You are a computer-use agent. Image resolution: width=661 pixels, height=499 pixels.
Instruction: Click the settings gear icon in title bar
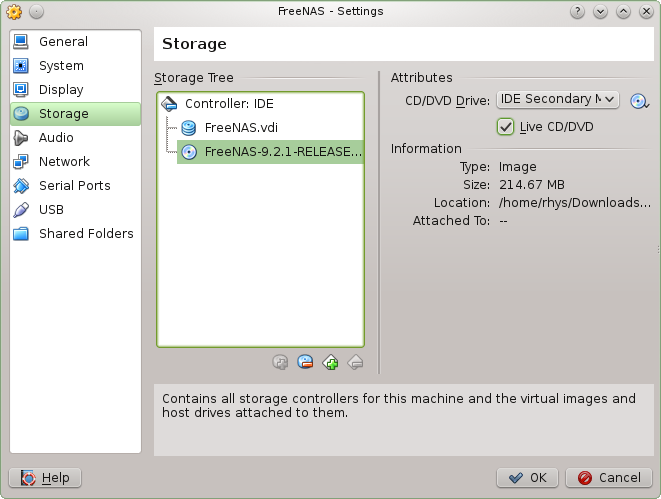(x=14, y=12)
